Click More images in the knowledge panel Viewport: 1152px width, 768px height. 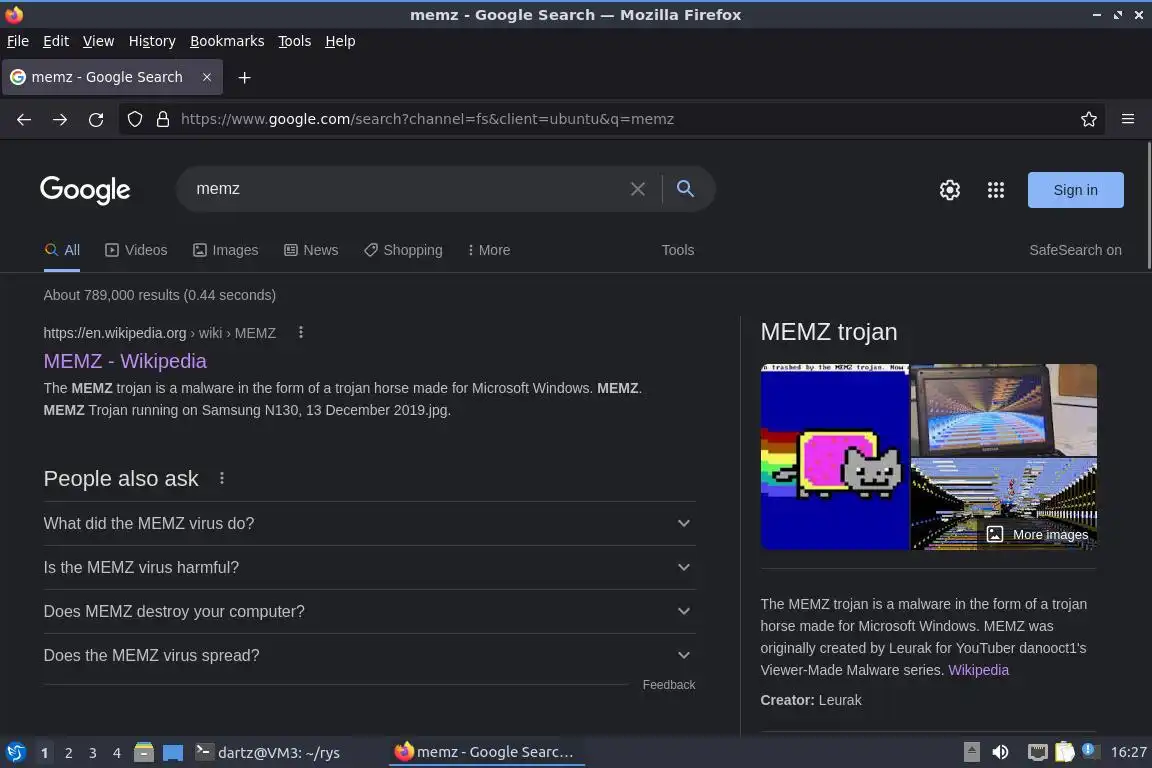click(x=1037, y=534)
